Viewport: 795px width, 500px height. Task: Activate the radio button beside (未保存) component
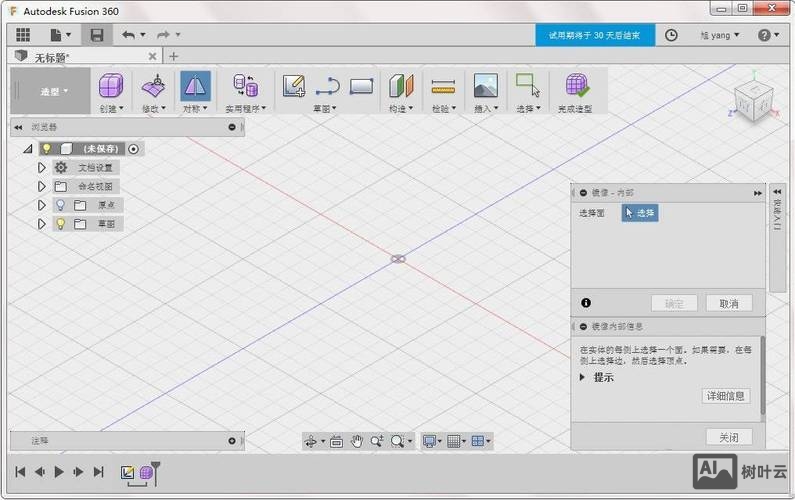tap(134, 149)
